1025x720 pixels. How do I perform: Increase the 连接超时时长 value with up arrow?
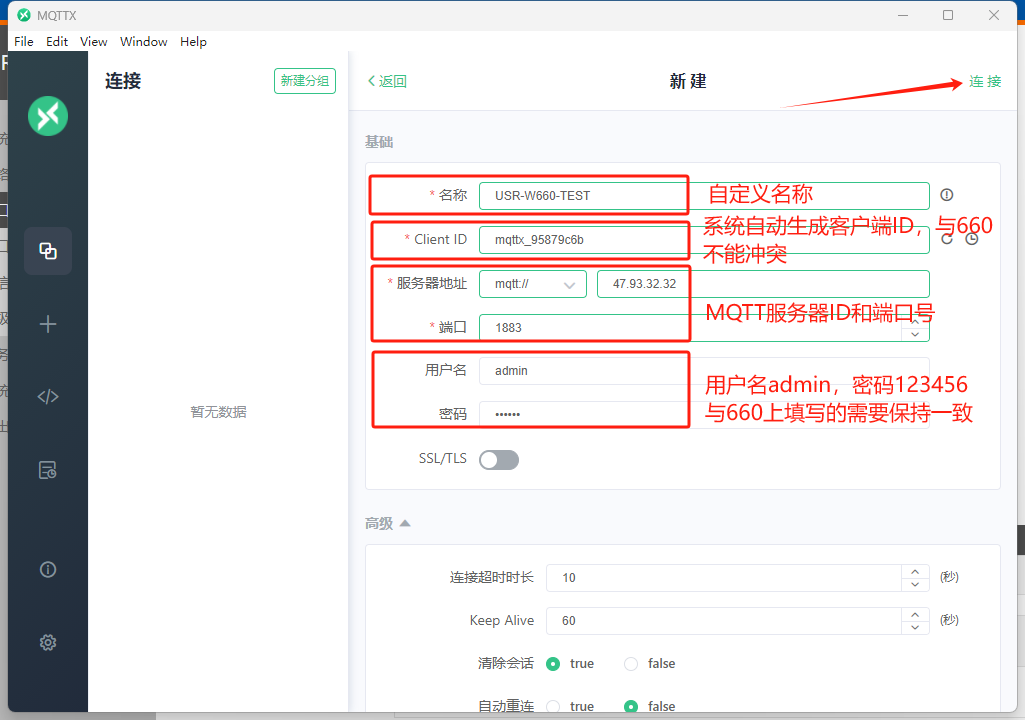point(915,572)
